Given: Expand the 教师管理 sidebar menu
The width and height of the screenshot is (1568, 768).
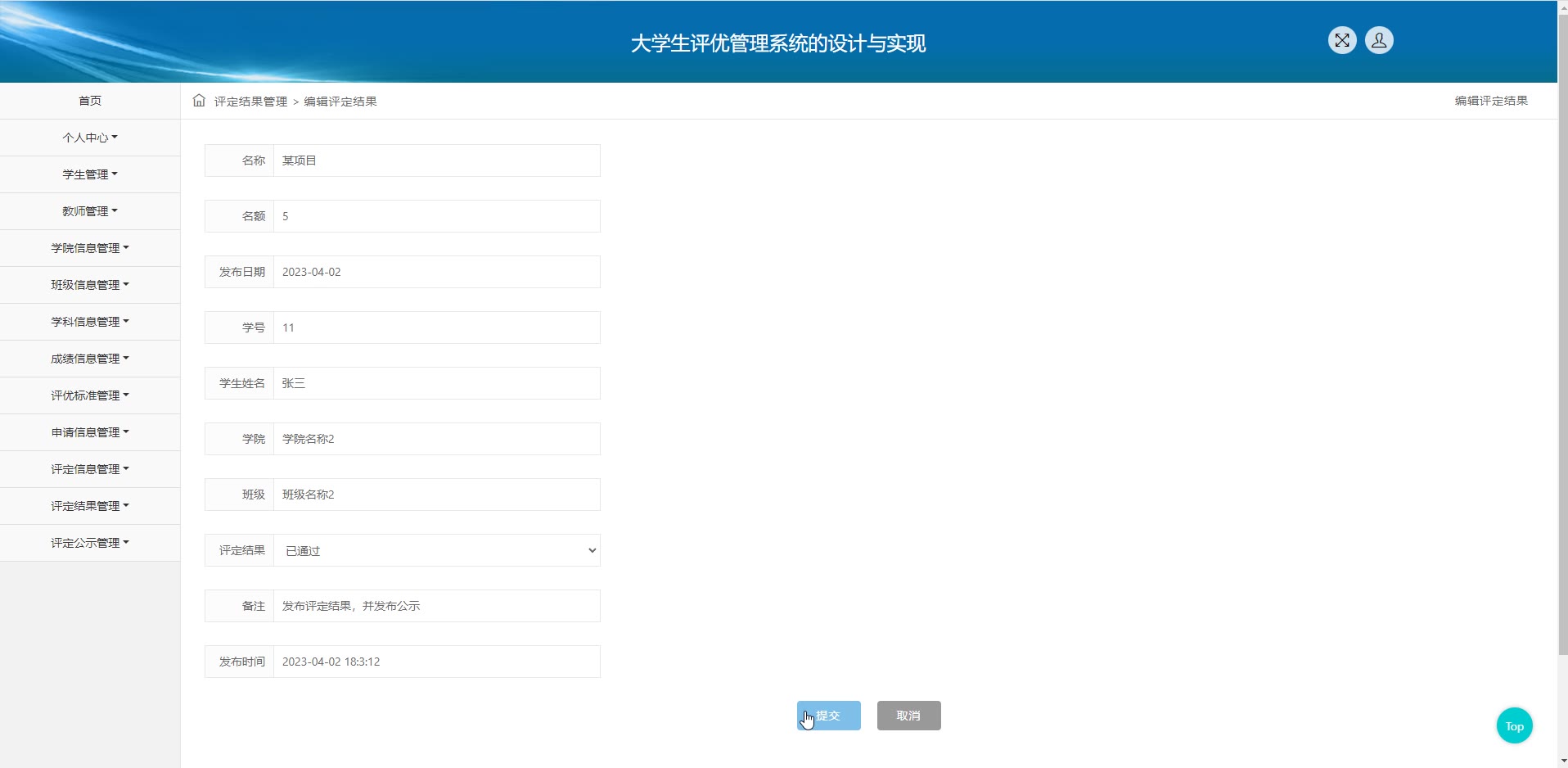Looking at the screenshot, I should (90, 211).
